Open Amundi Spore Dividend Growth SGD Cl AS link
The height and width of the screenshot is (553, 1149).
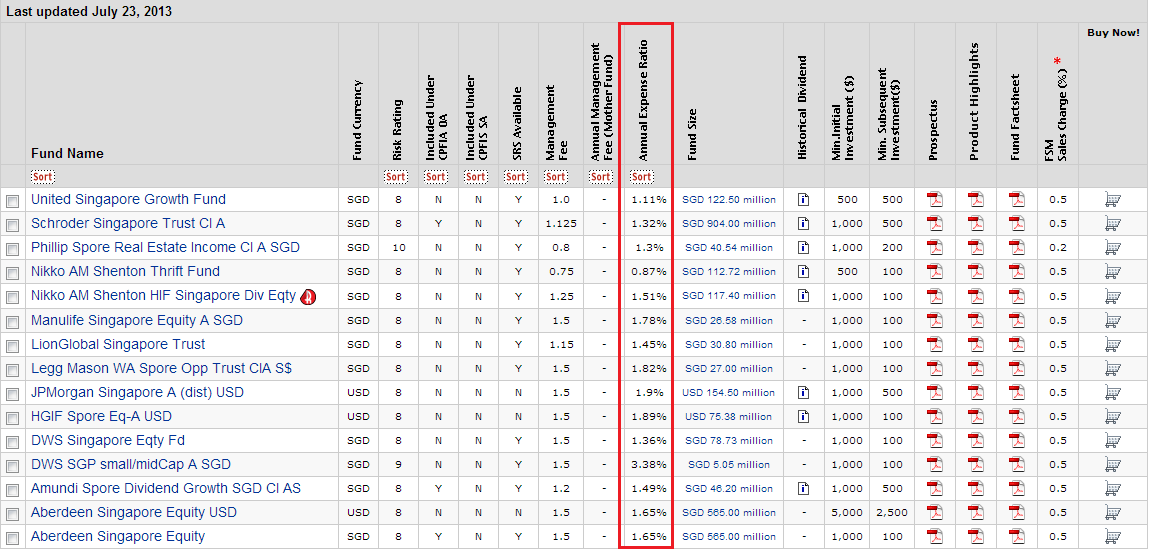166,489
